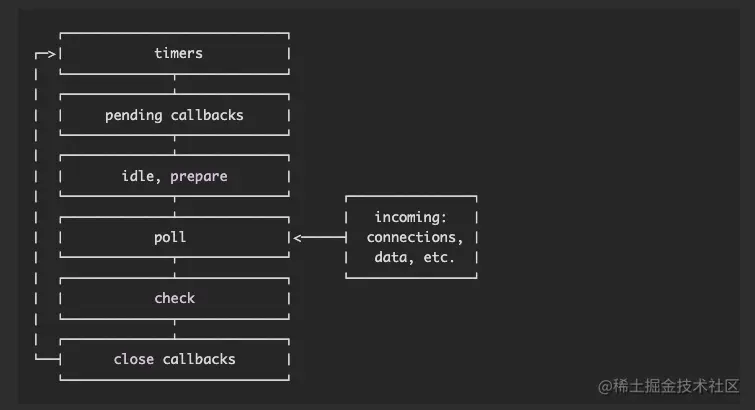Click the "connections," text line
This screenshot has height=410, width=755.
pyautogui.click(x=411, y=237)
